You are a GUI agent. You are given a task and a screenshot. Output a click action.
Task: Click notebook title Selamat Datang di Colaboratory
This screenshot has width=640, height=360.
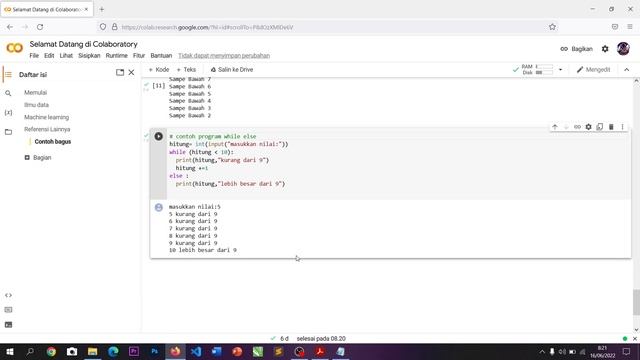pos(83,44)
